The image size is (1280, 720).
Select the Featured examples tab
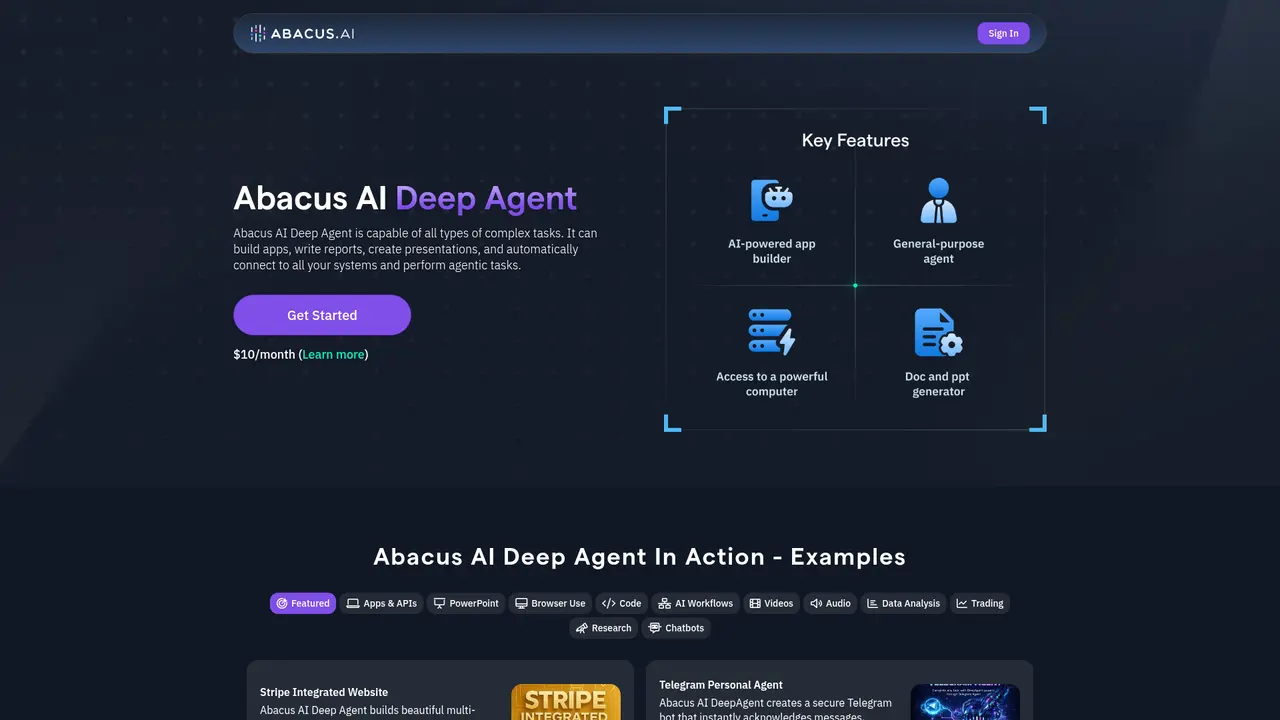click(303, 603)
